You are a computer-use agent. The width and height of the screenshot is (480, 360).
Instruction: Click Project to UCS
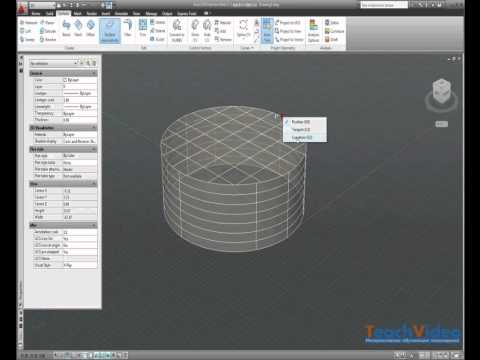tap(288, 22)
